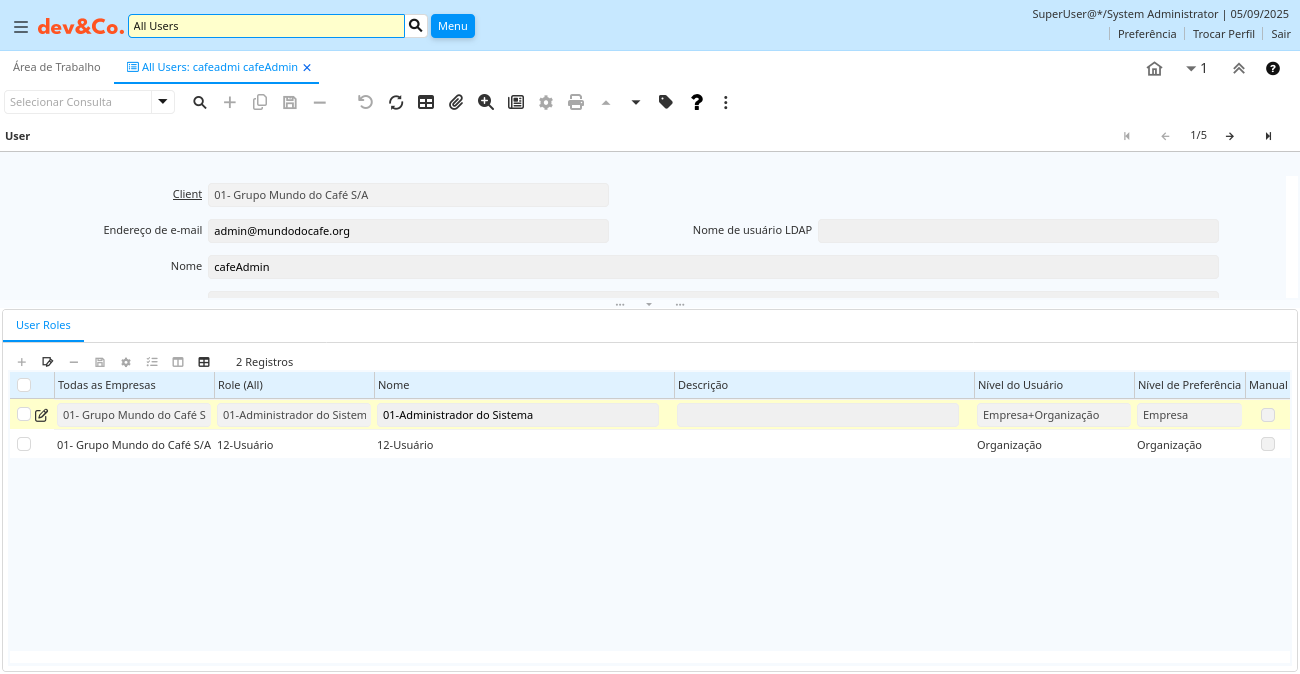This screenshot has height=674, width=1300.
Task: Expand the more options three-dot menu
Action: 726,102
